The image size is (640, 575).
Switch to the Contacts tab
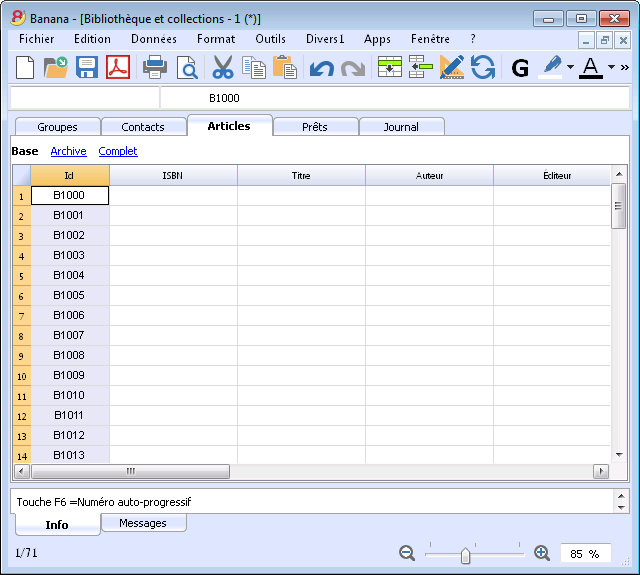point(143,127)
